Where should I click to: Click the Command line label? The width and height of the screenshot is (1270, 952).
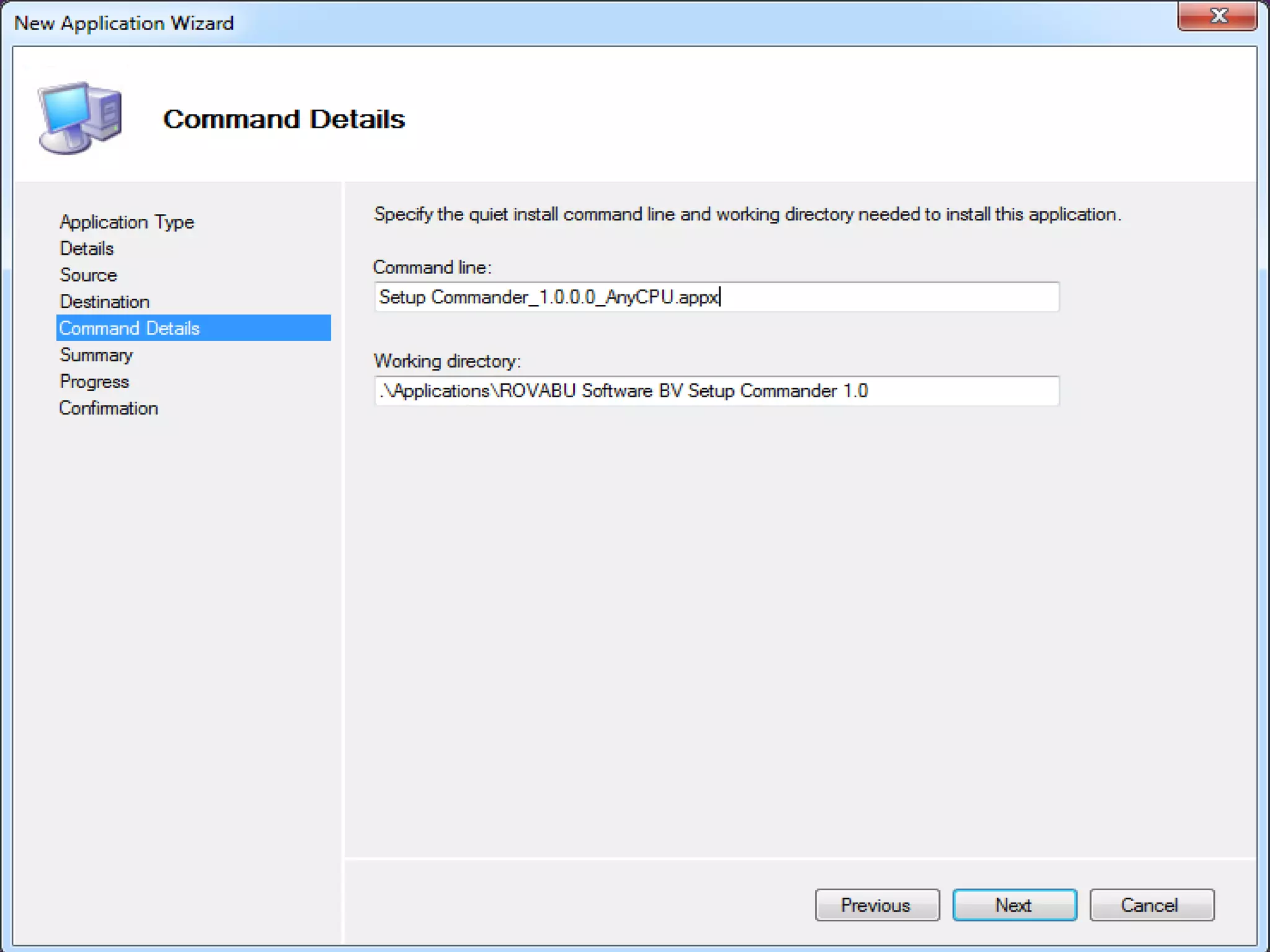click(x=432, y=268)
